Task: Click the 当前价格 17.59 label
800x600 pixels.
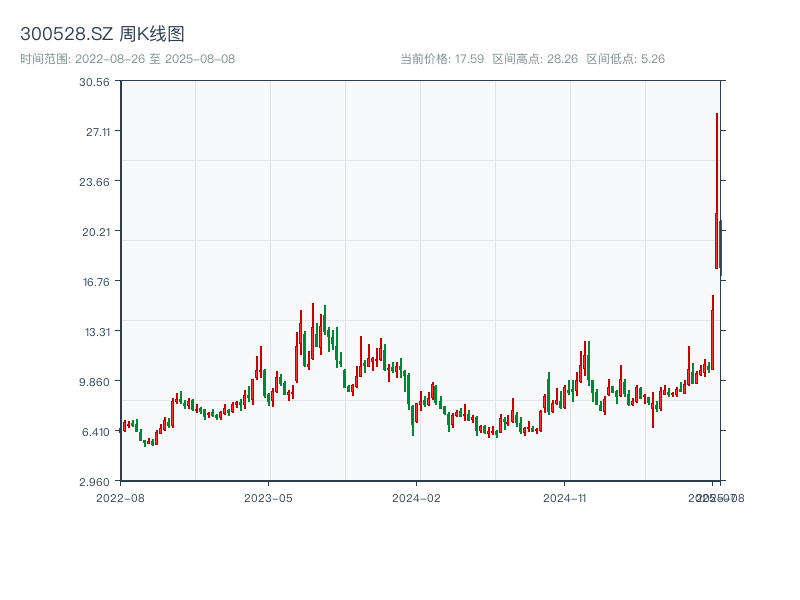Action: tap(442, 59)
